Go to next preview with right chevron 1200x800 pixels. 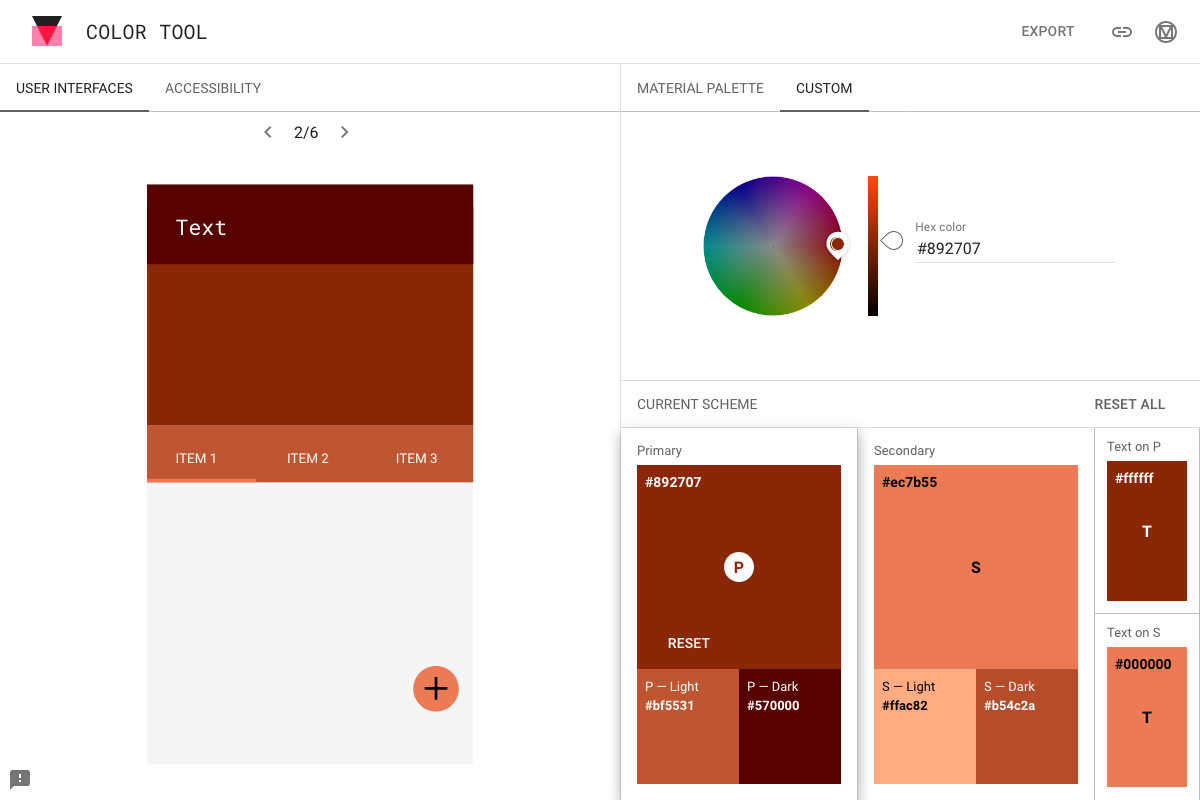(344, 131)
